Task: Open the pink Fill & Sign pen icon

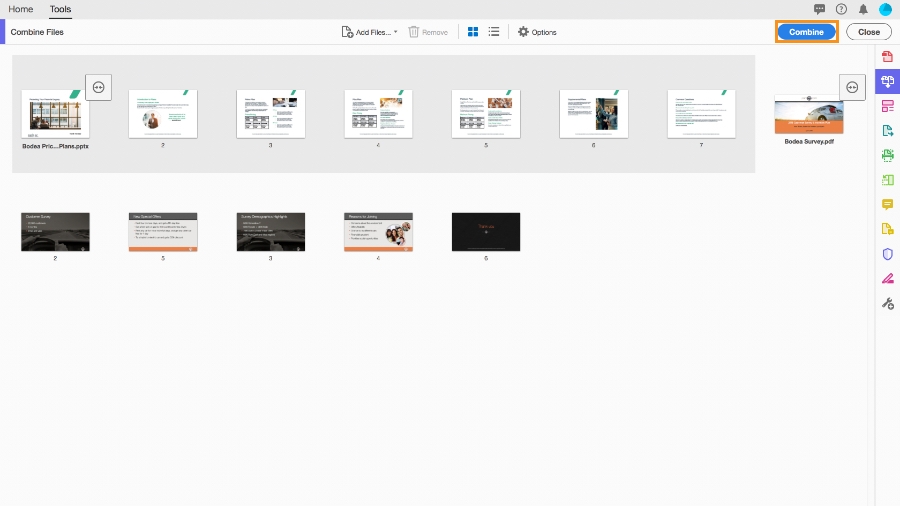Action: click(887, 279)
